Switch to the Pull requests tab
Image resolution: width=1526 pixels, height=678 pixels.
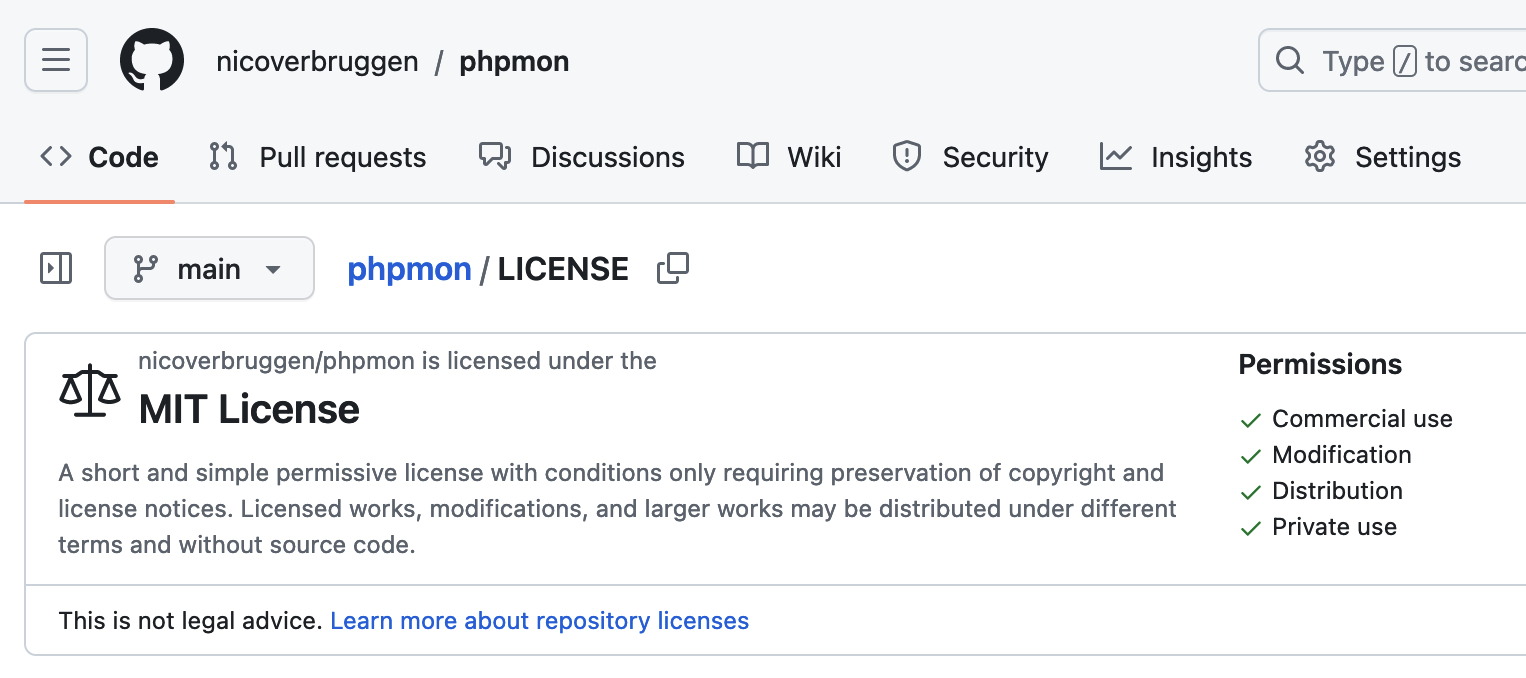tap(318, 157)
